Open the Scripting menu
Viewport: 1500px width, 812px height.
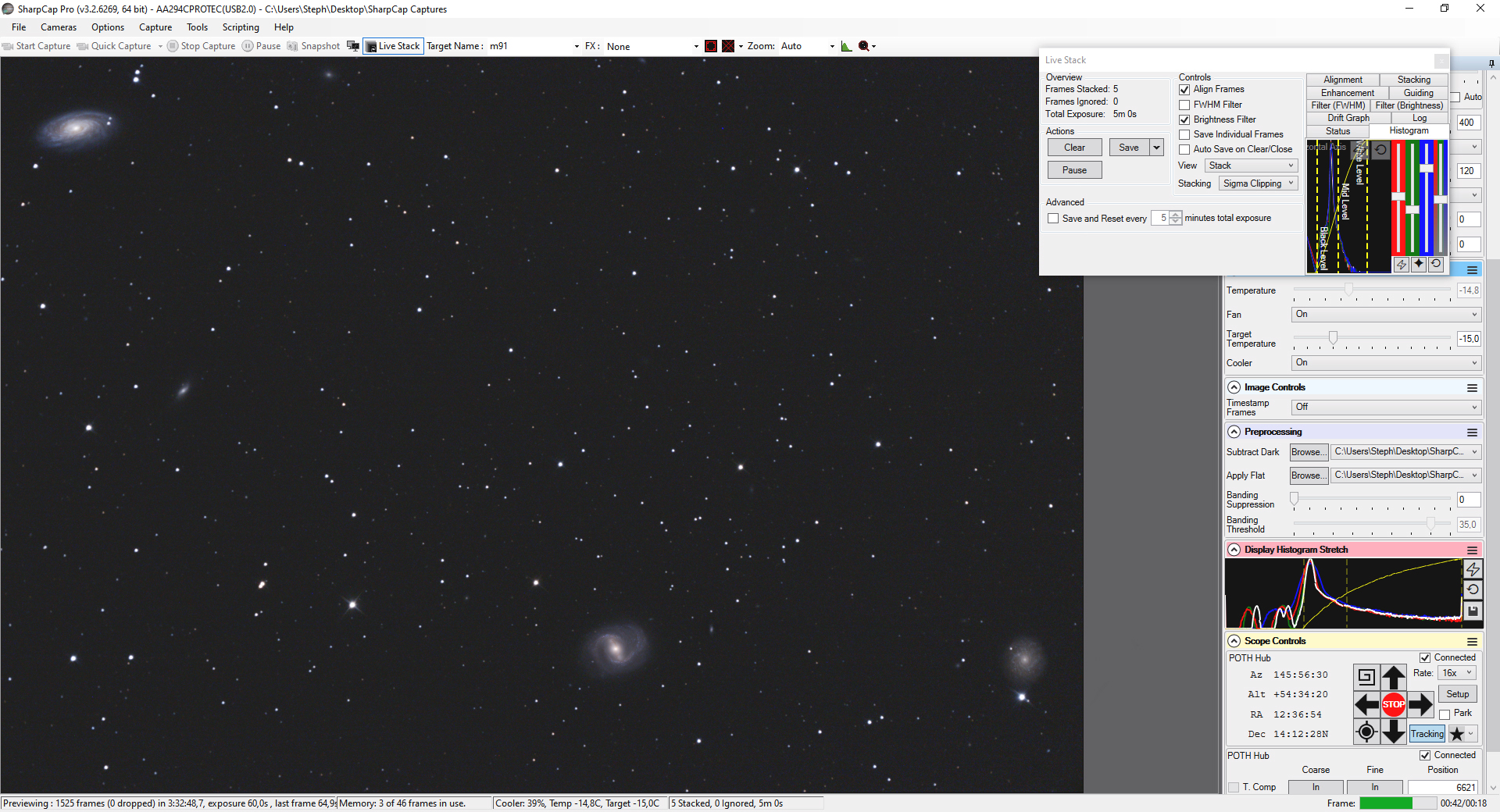click(x=241, y=27)
